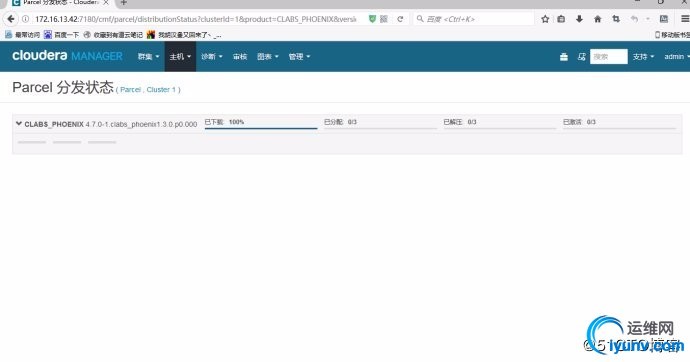690x362 pixels.
Task: Click the Cloudera search input field
Action: (x=609, y=57)
